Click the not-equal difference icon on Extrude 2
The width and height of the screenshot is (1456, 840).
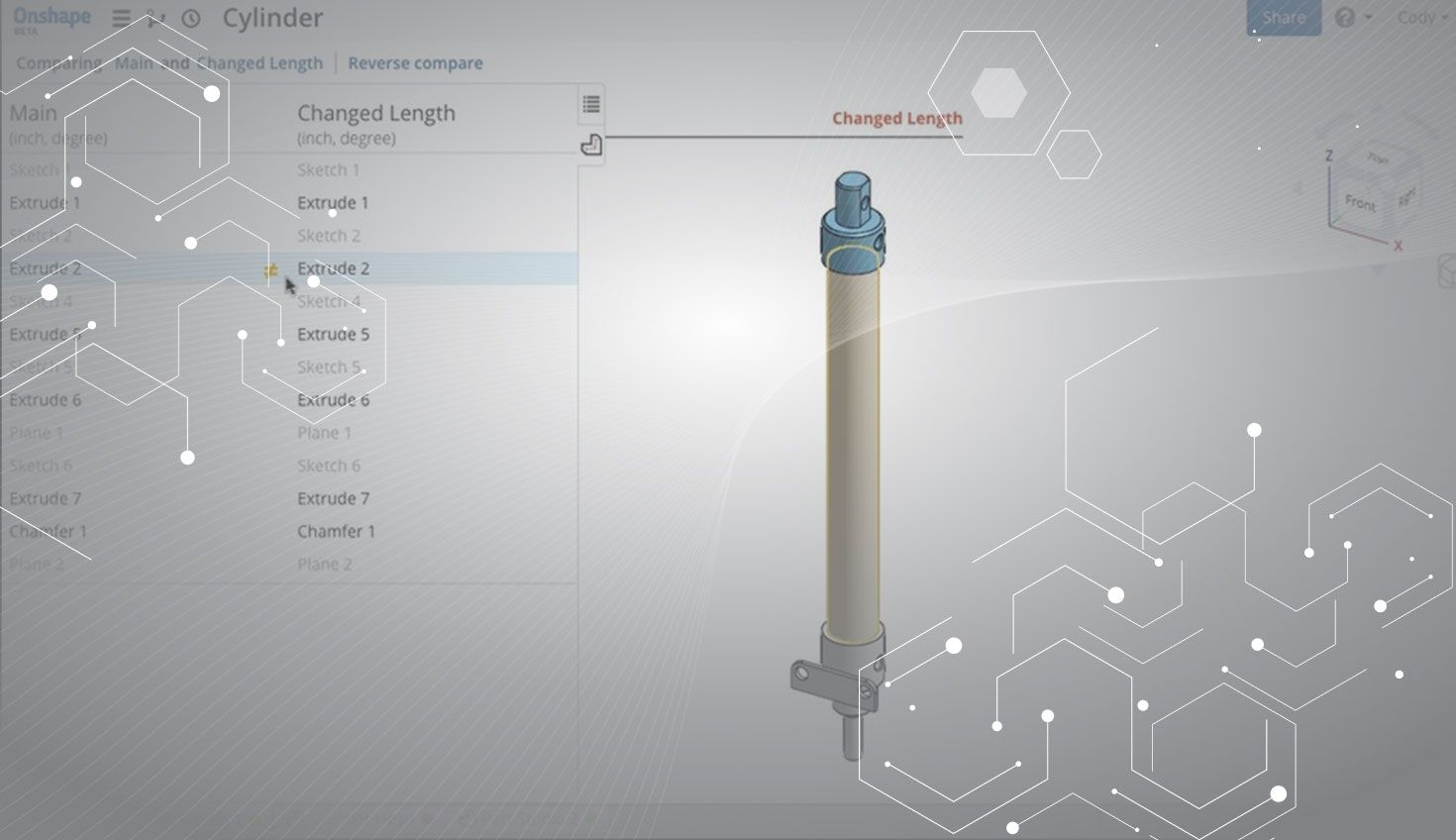pos(270,269)
